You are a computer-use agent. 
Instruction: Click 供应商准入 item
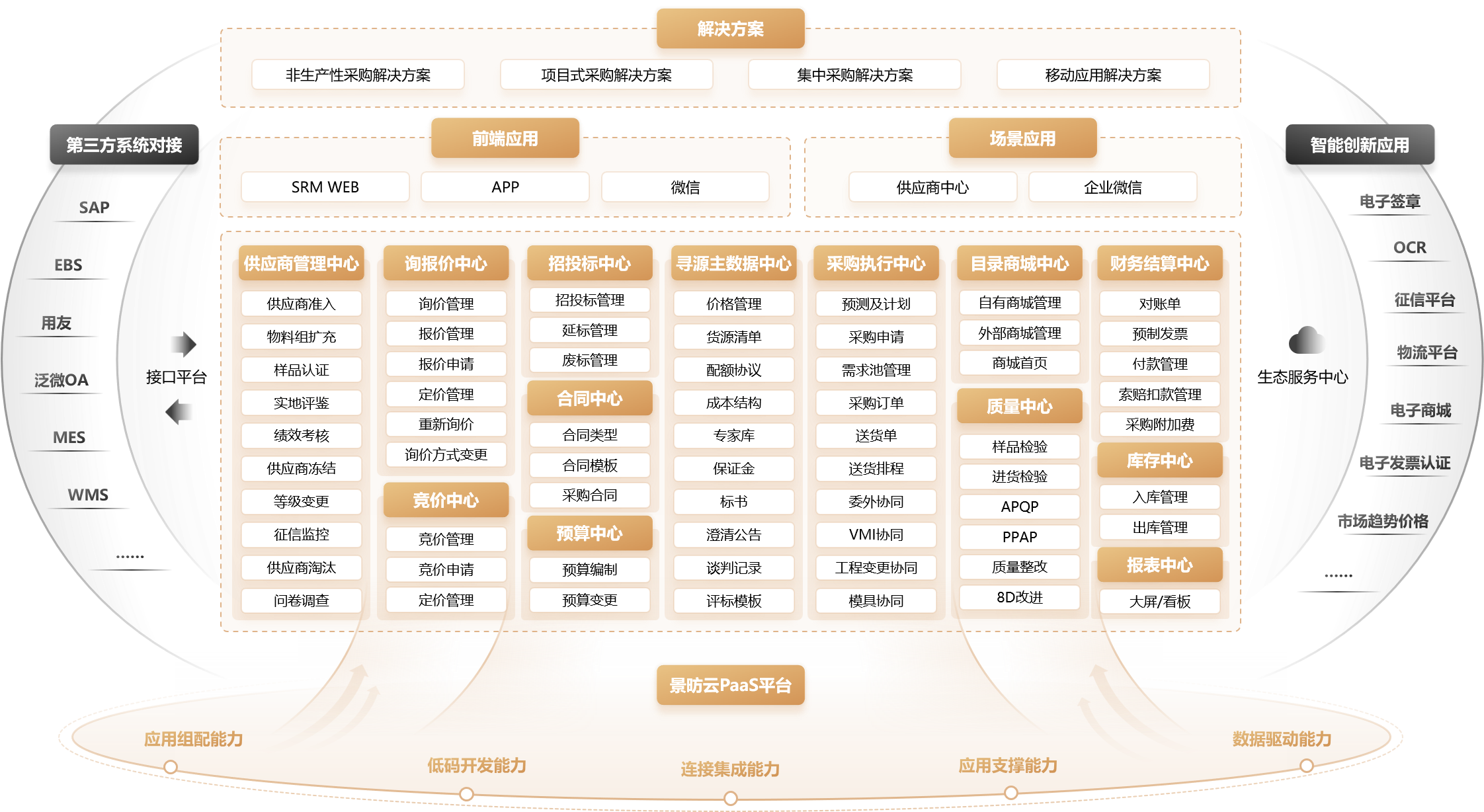[x=302, y=304]
